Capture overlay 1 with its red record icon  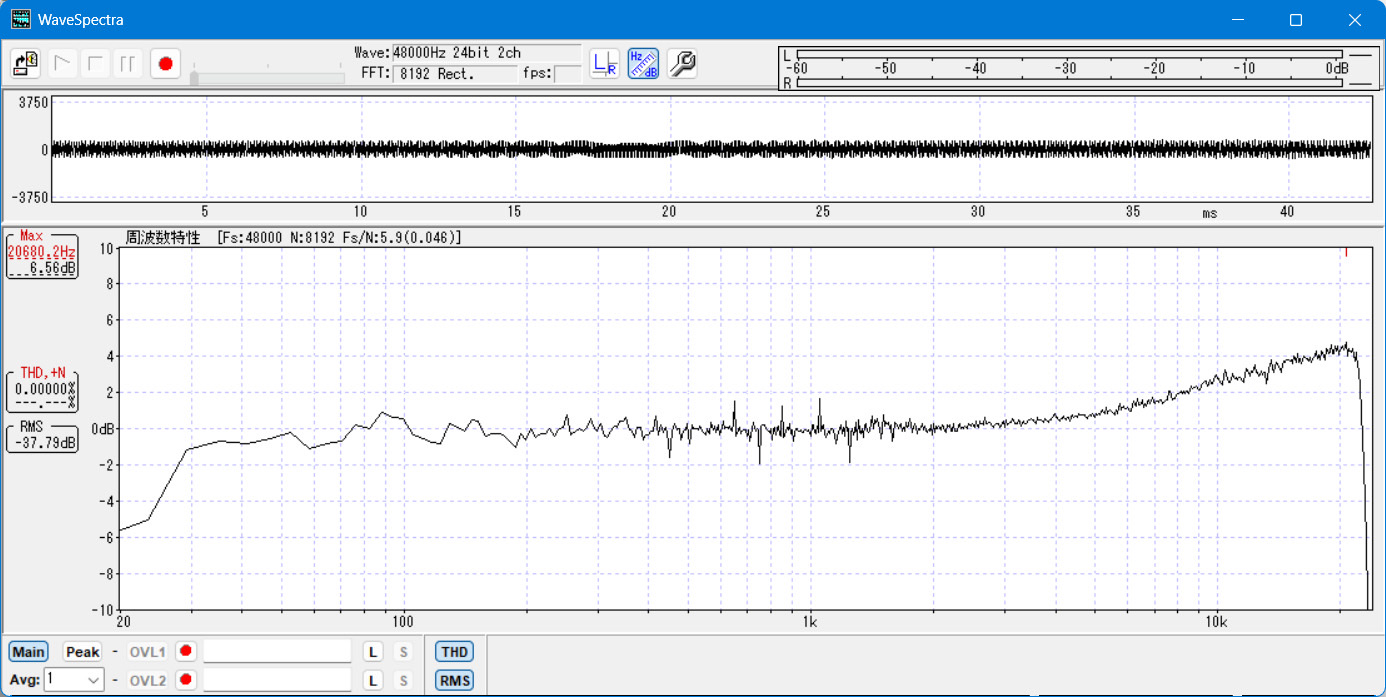185,651
